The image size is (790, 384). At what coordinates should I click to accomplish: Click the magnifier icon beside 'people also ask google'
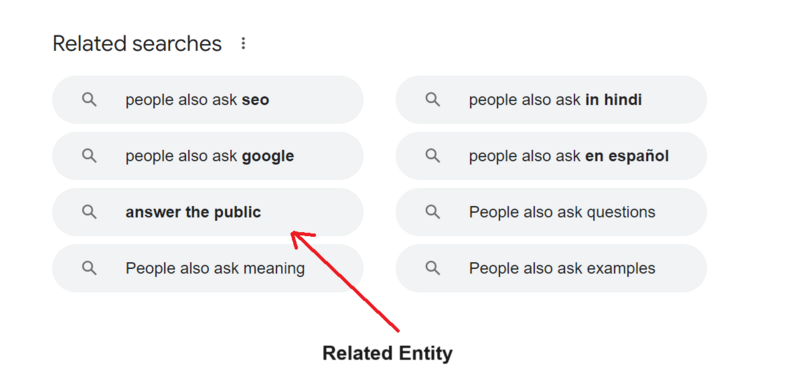89,156
